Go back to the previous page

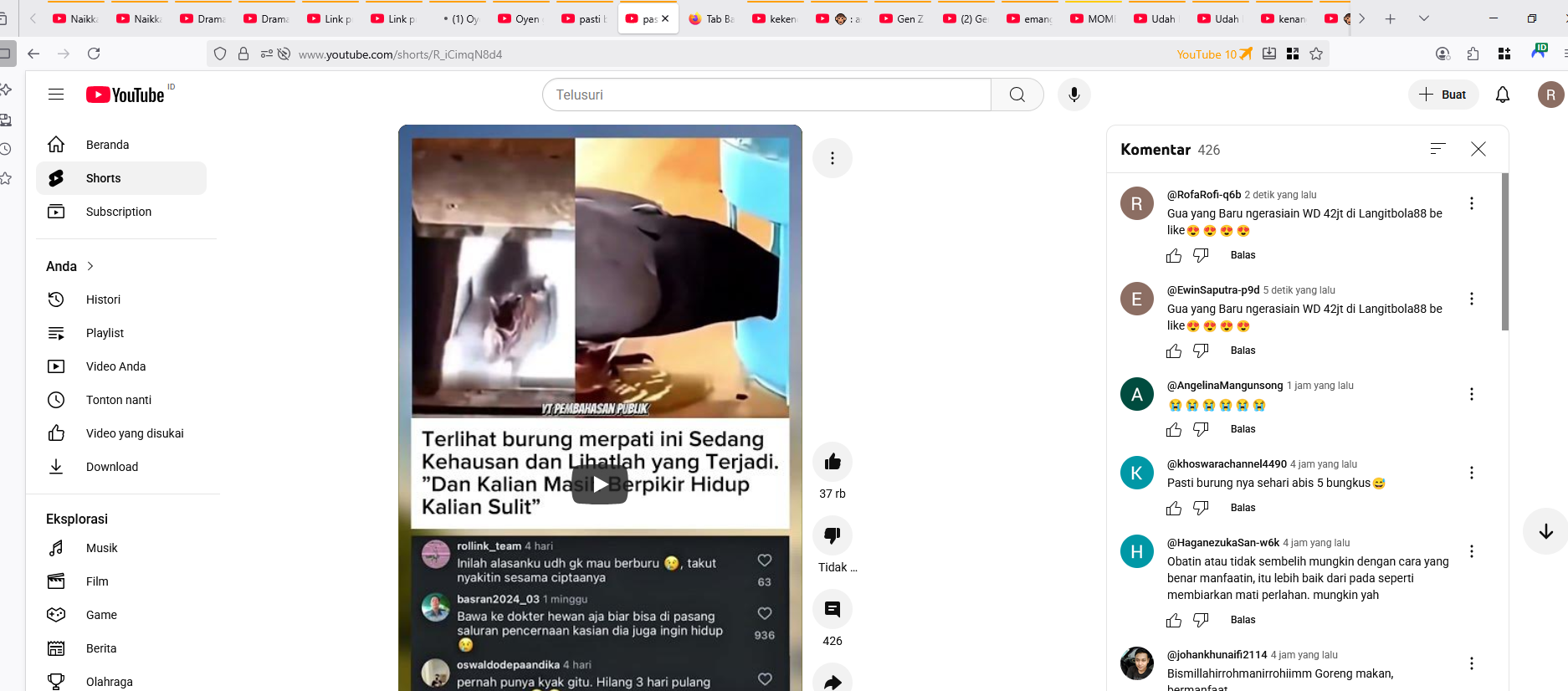click(x=33, y=54)
